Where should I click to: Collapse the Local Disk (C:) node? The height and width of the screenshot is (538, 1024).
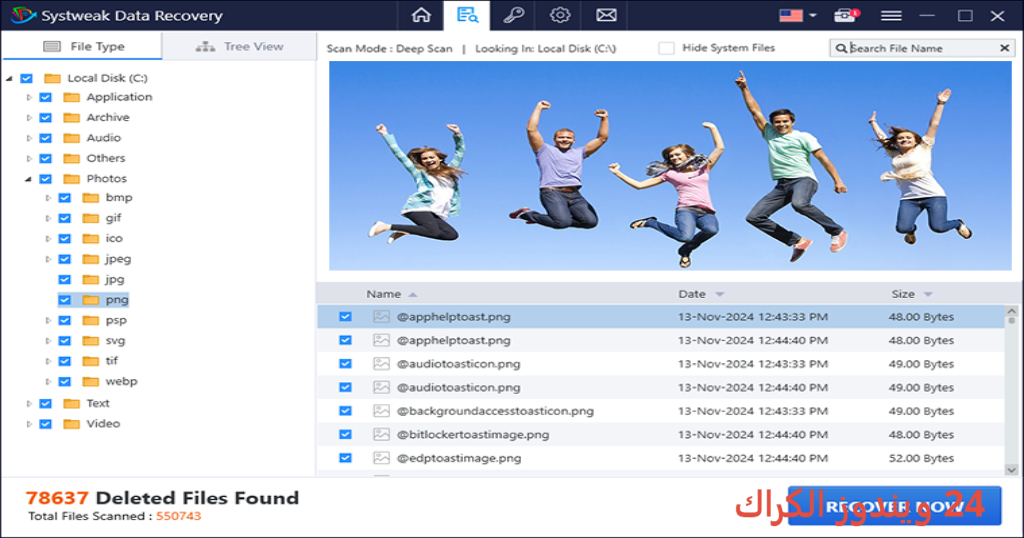(9, 78)
